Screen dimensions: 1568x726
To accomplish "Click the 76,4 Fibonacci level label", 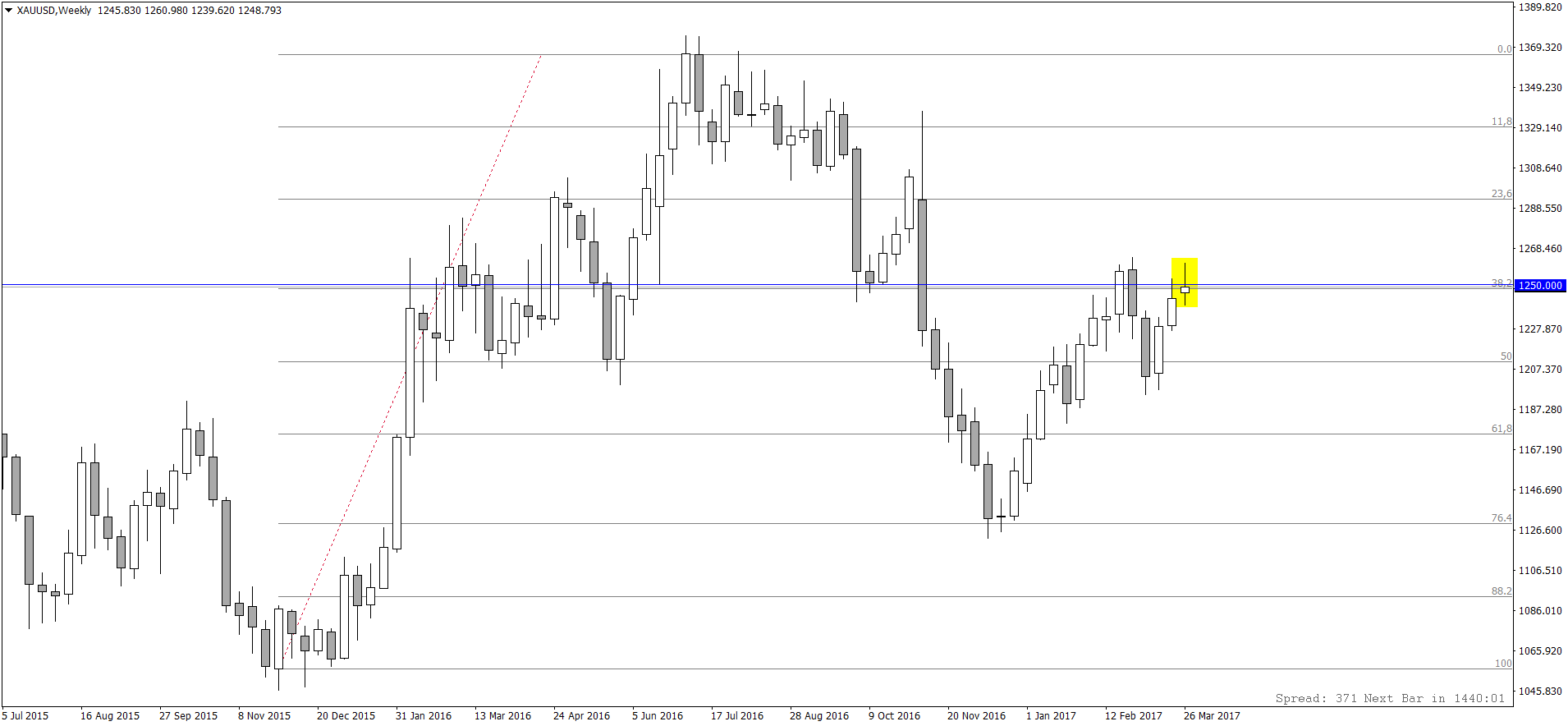I will click(x=1502, y=518).
